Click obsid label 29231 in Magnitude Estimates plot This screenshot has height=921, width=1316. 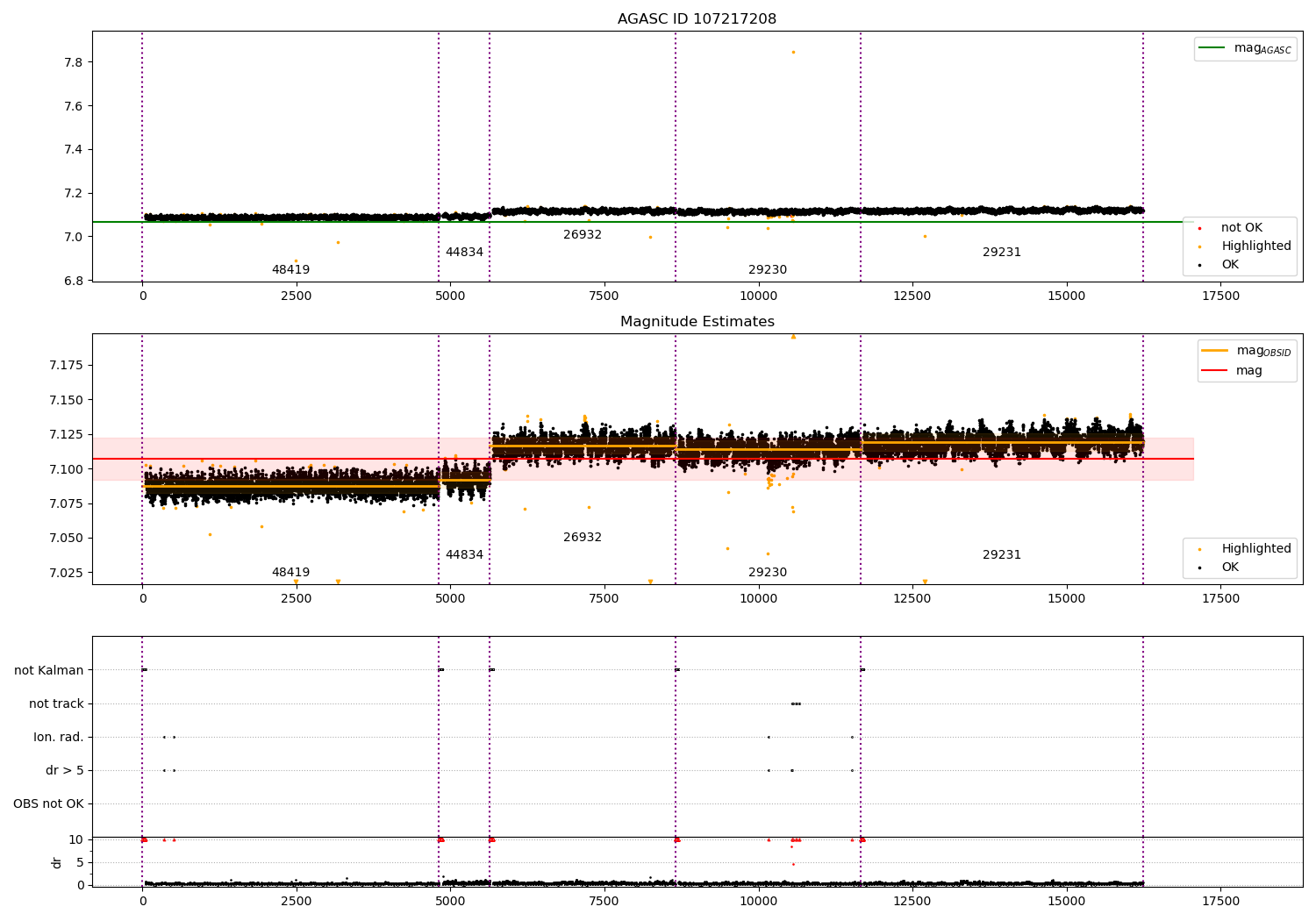[1002, 555]
